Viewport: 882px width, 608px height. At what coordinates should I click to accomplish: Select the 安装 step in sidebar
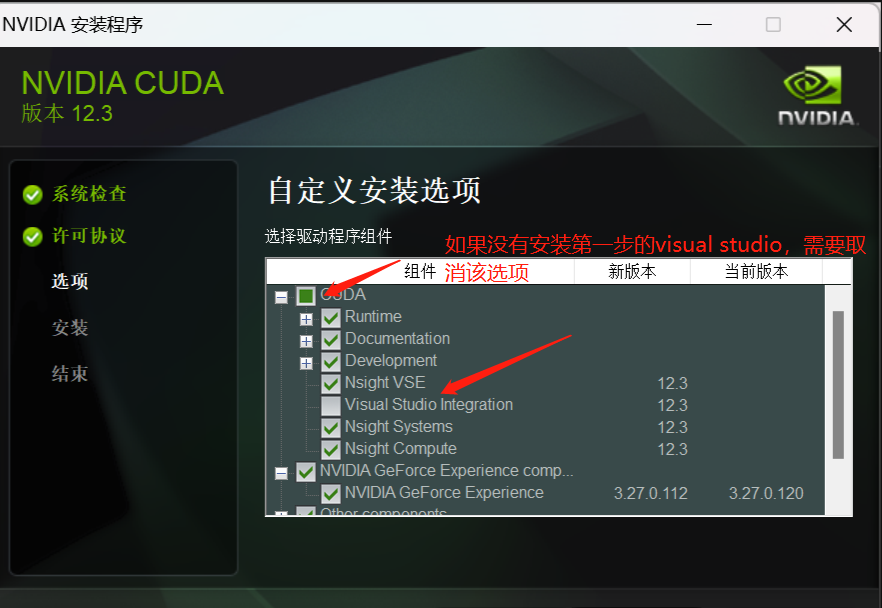coord(70,327)
